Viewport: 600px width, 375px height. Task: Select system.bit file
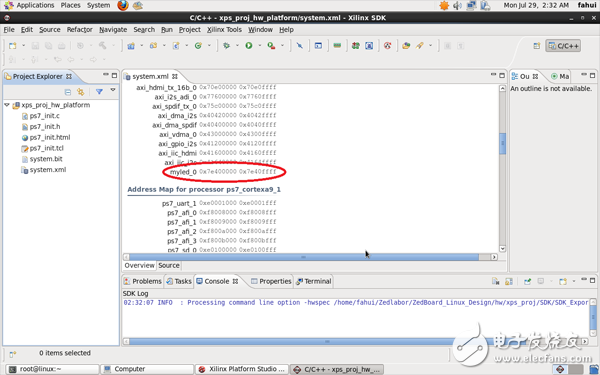point(46,159)
